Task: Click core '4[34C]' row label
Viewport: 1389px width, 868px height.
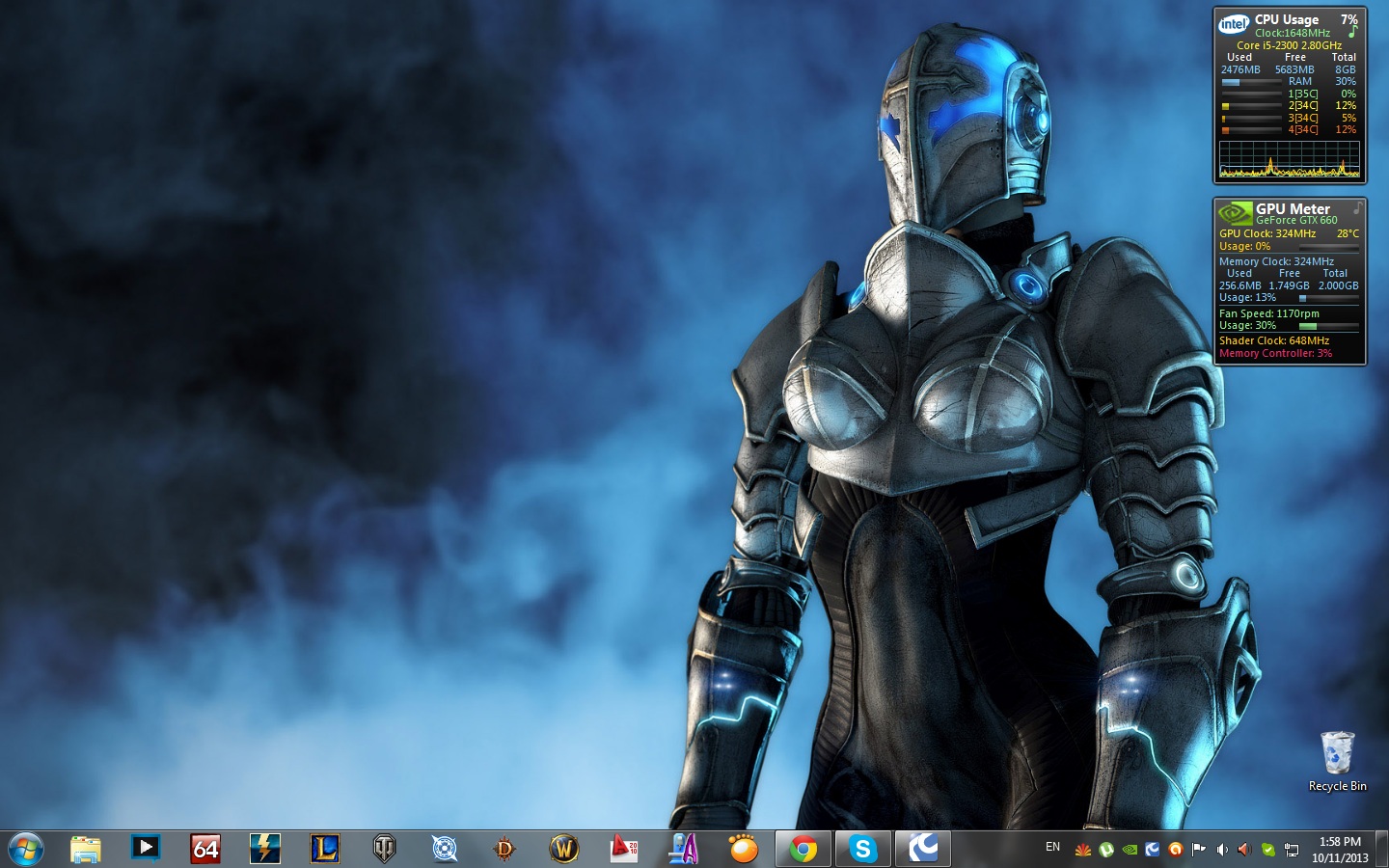Action: (x=1303, y=129)
